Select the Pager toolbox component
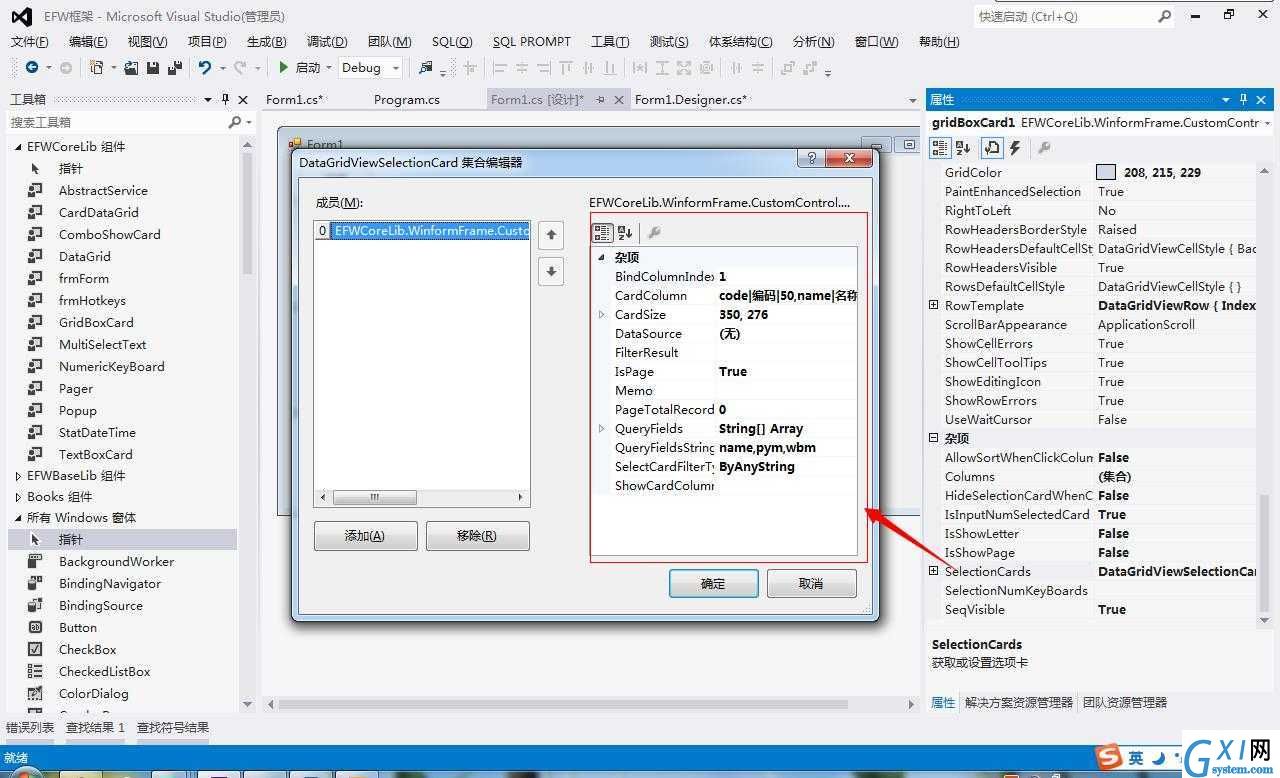The height and width of the screenshot is (778, 1280). [76, 388]
